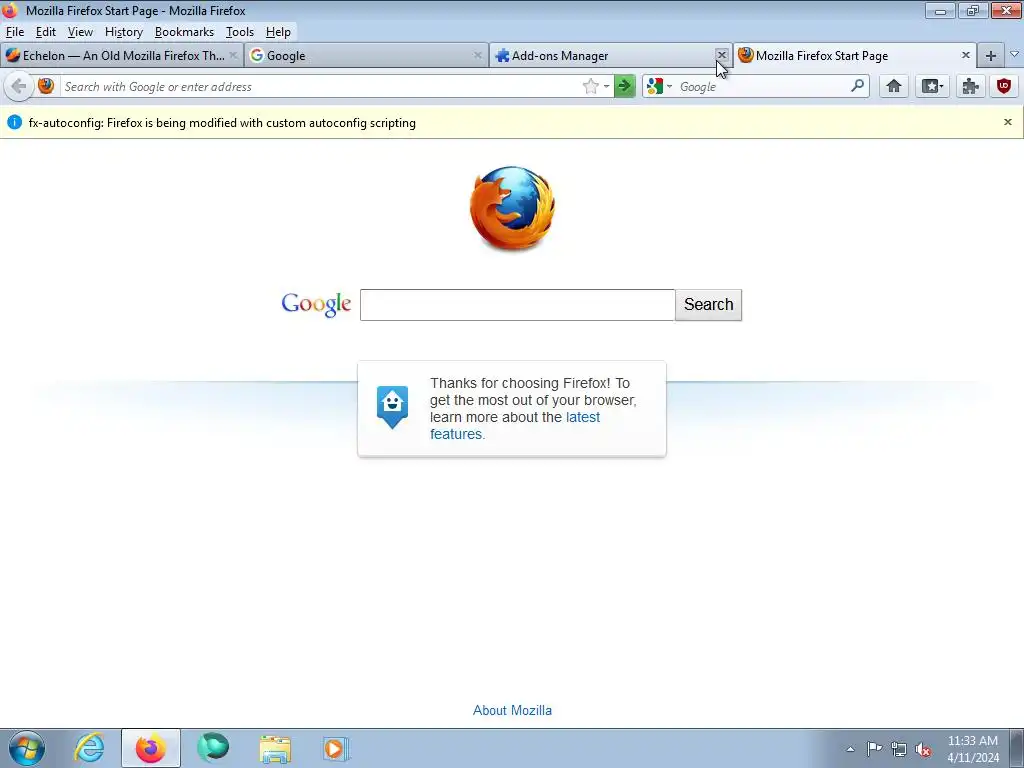This screenshot has width=1024, height=768.
Task: Click the green Go arrow button
Action: point(625,86)
